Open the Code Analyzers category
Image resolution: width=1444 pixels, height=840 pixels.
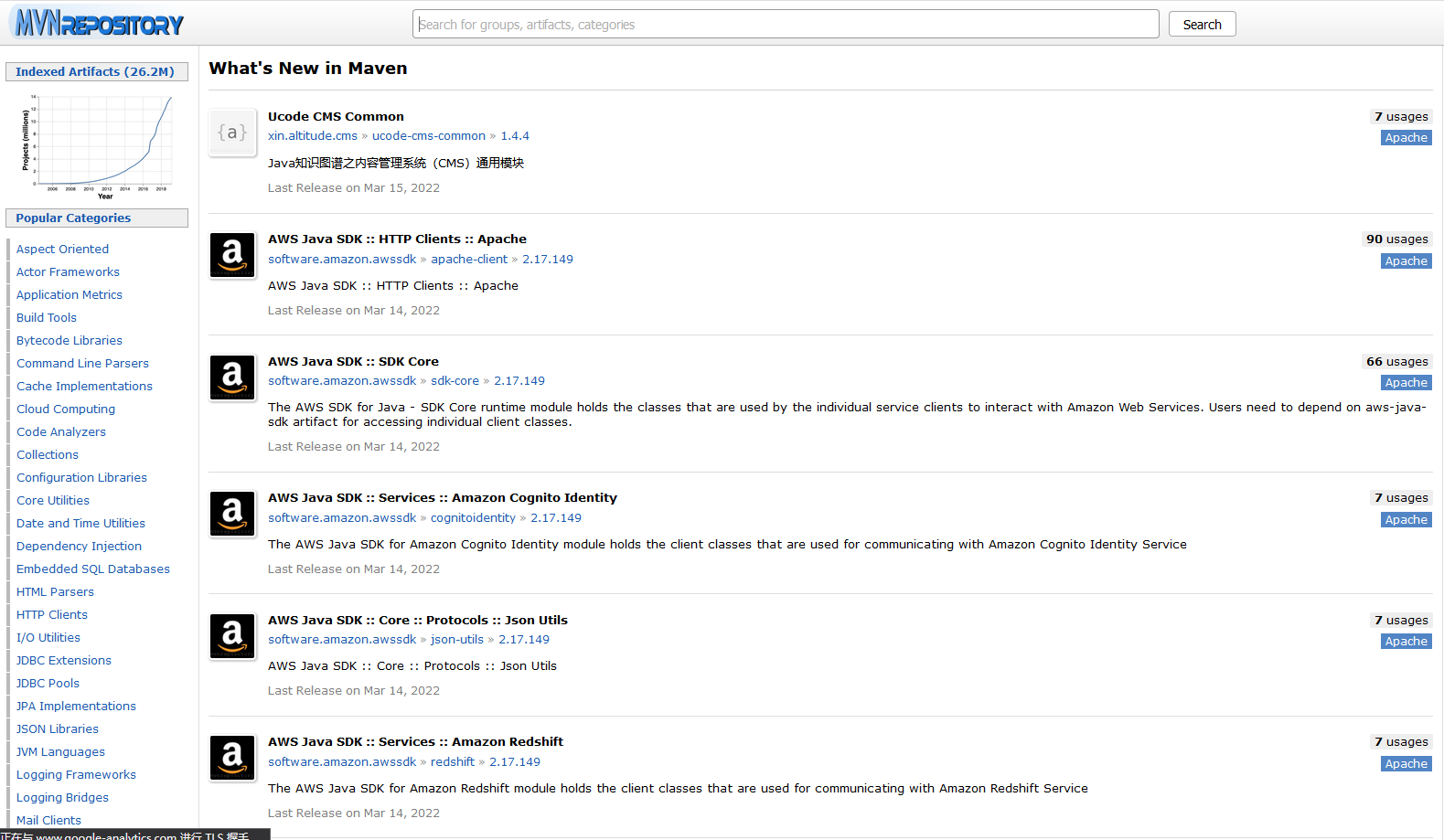(61, 431)
